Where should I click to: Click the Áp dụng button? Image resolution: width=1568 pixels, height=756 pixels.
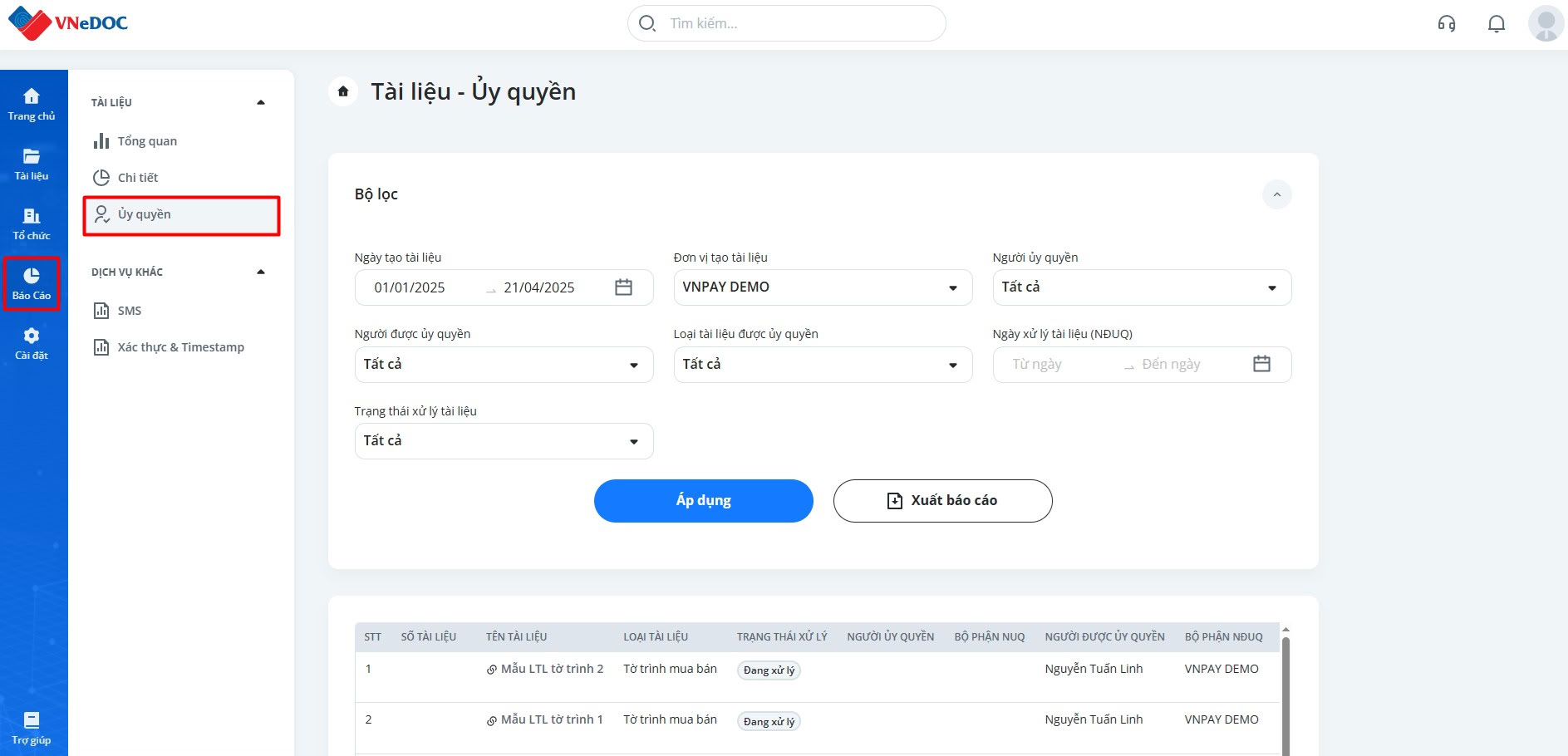point(703,501)
